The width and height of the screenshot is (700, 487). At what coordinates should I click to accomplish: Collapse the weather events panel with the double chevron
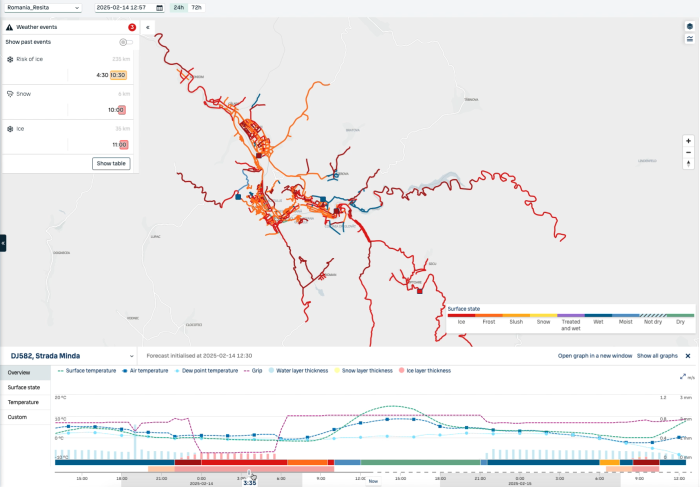click(148, 27)
